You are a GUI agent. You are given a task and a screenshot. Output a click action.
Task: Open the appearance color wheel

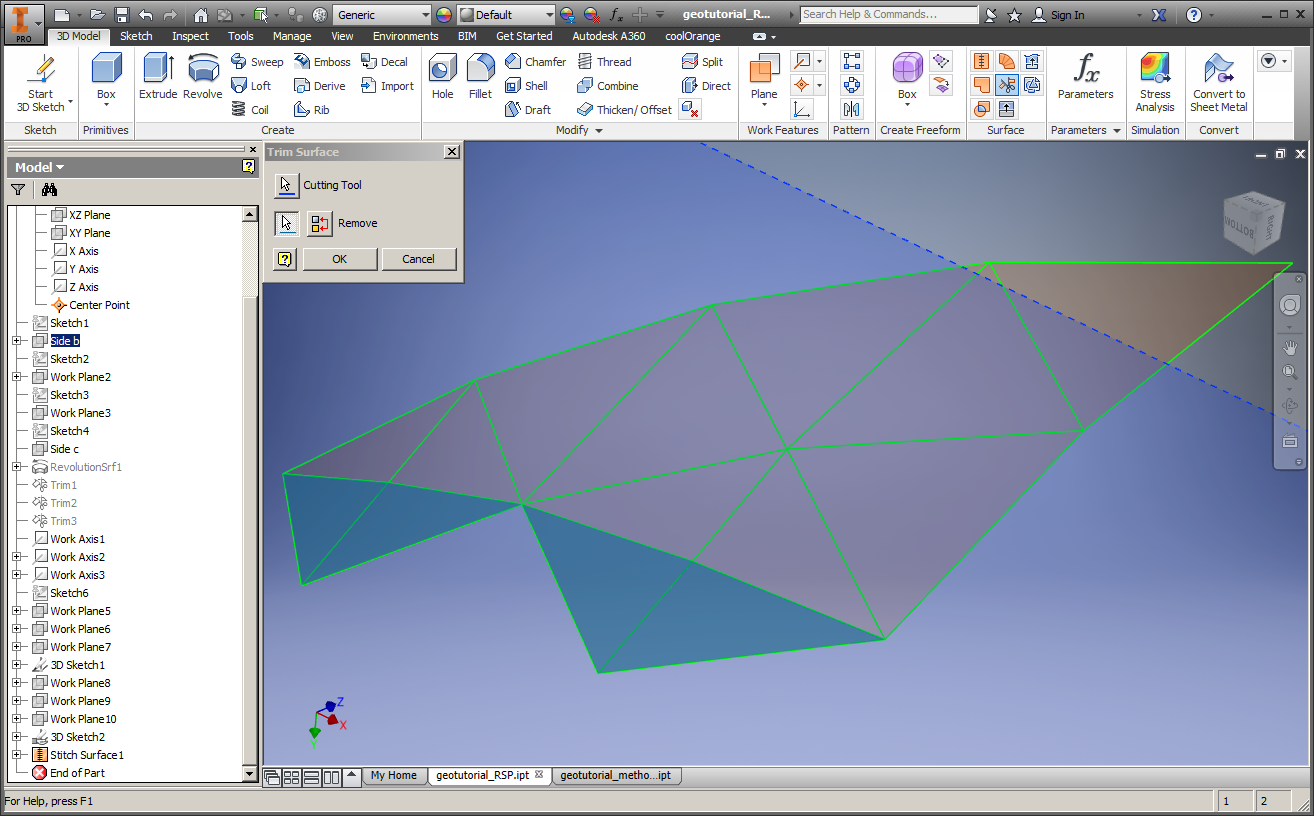444,15
